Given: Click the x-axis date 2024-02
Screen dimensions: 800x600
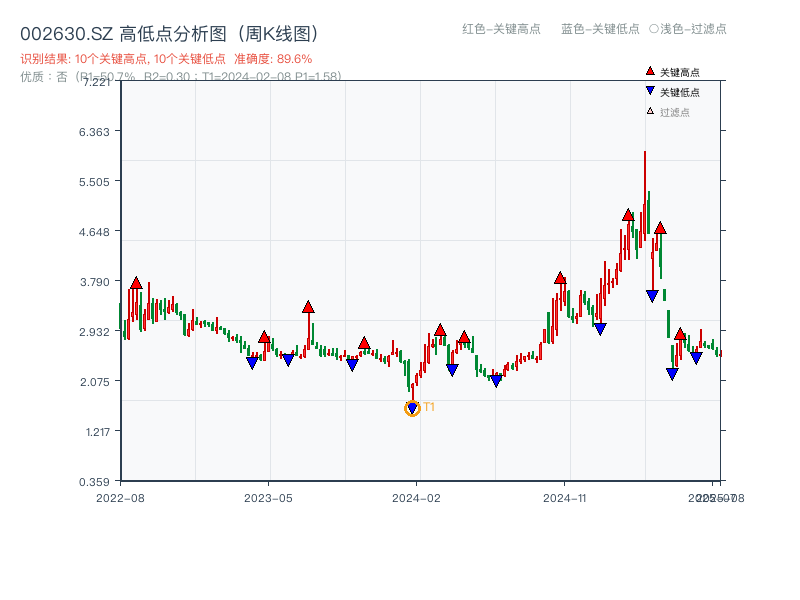Looking at the screenshot, I should pos(416,498).
